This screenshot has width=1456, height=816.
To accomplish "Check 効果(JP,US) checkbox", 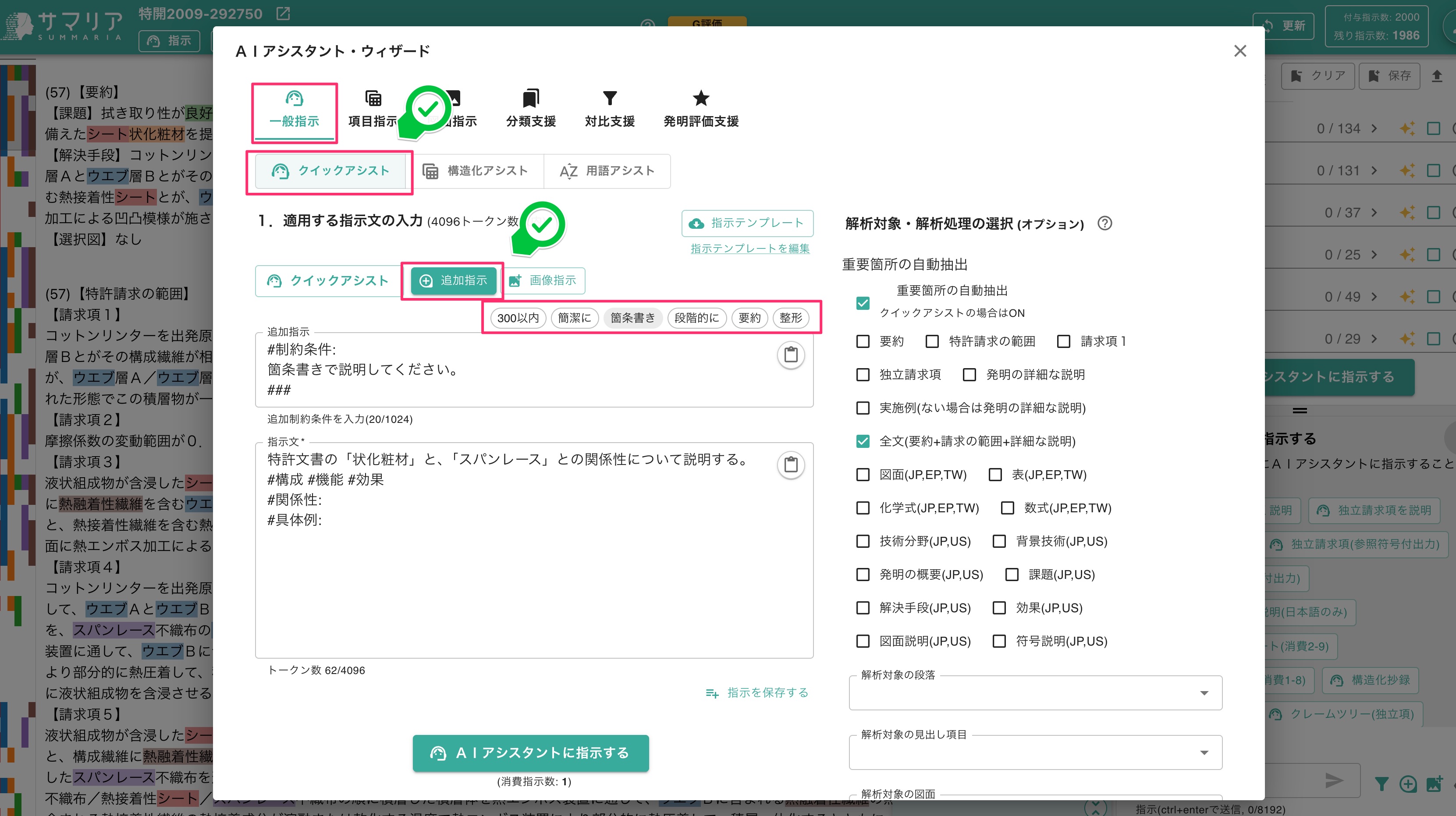I will click(999, 608).
